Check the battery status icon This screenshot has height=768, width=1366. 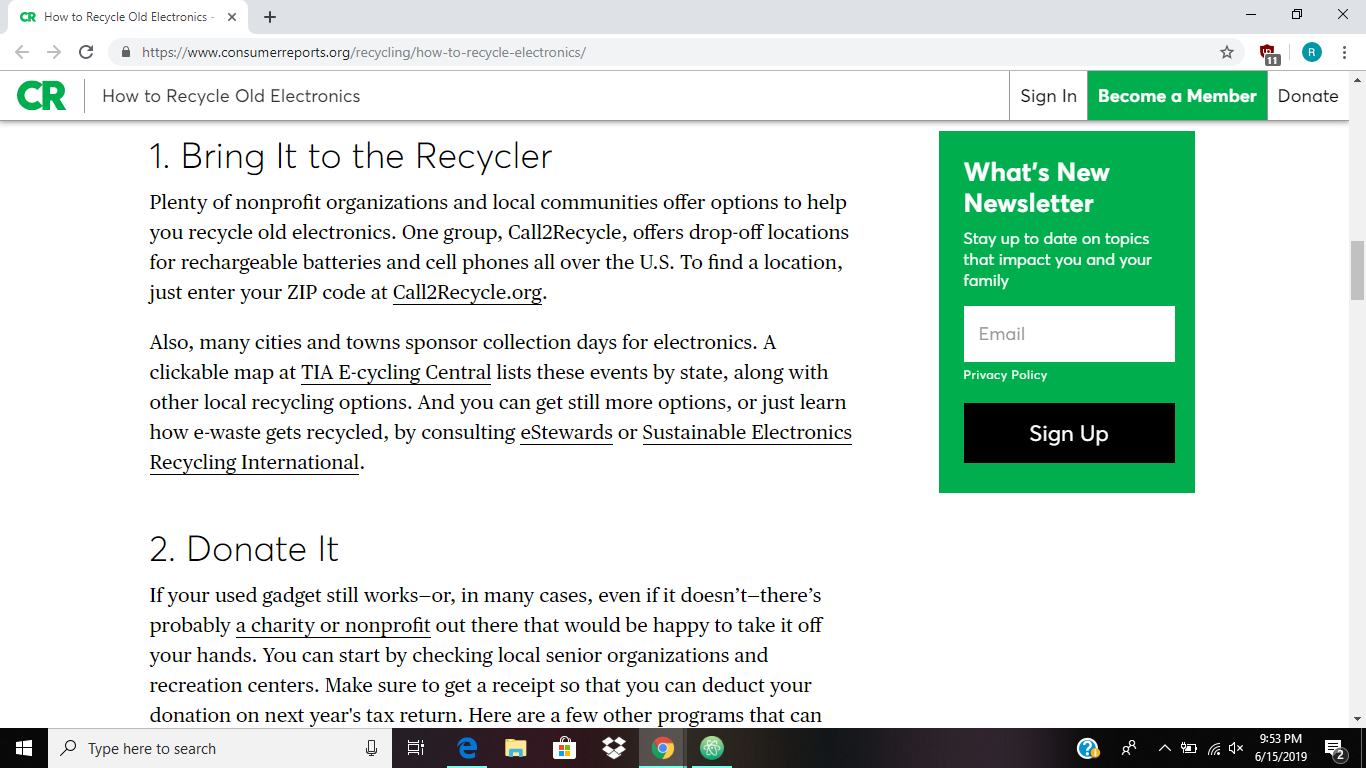1188,748
